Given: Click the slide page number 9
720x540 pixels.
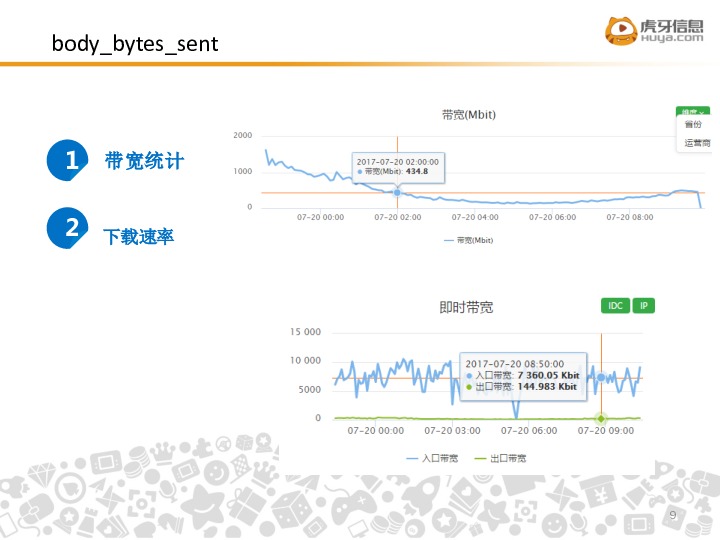Looking at the screenshot, I should [672, 515].
